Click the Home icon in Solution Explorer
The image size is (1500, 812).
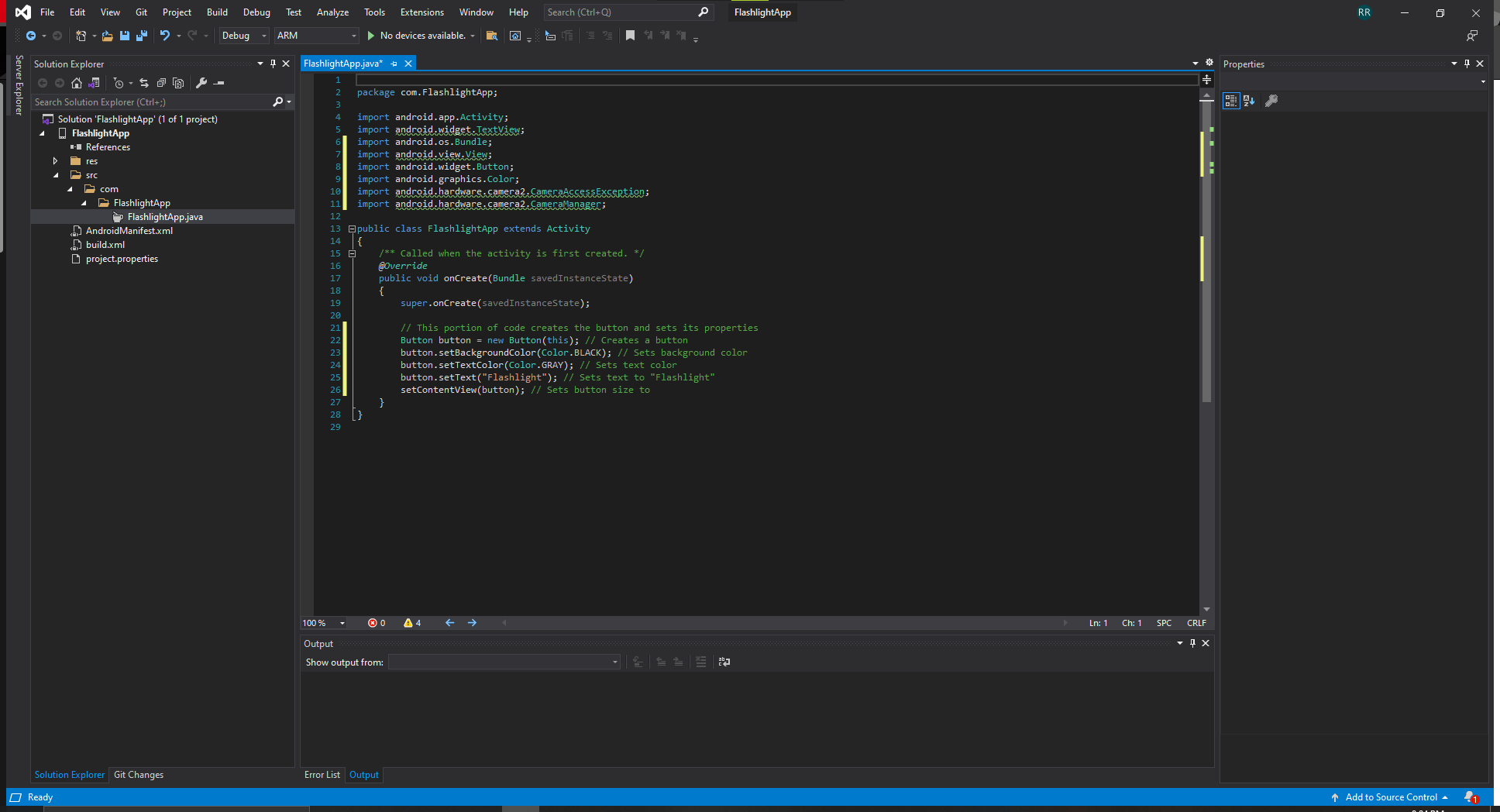[76, 83]
